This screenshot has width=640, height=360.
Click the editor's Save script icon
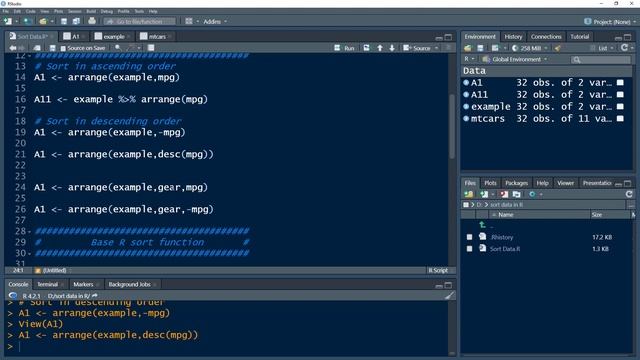coord(52,48)
